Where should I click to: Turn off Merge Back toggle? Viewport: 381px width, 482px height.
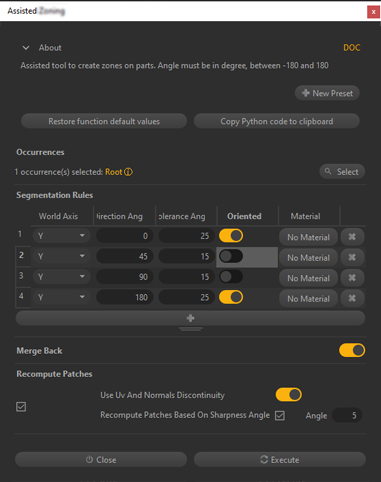pyautogui.click(x=352, y=350)
